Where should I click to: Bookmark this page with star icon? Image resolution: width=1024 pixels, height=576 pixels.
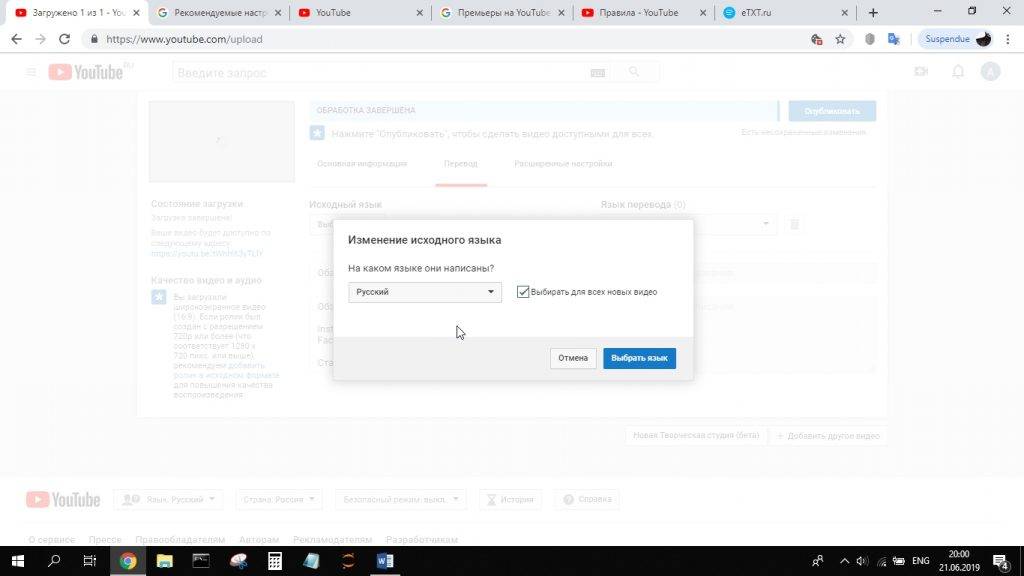pos(840,39)
